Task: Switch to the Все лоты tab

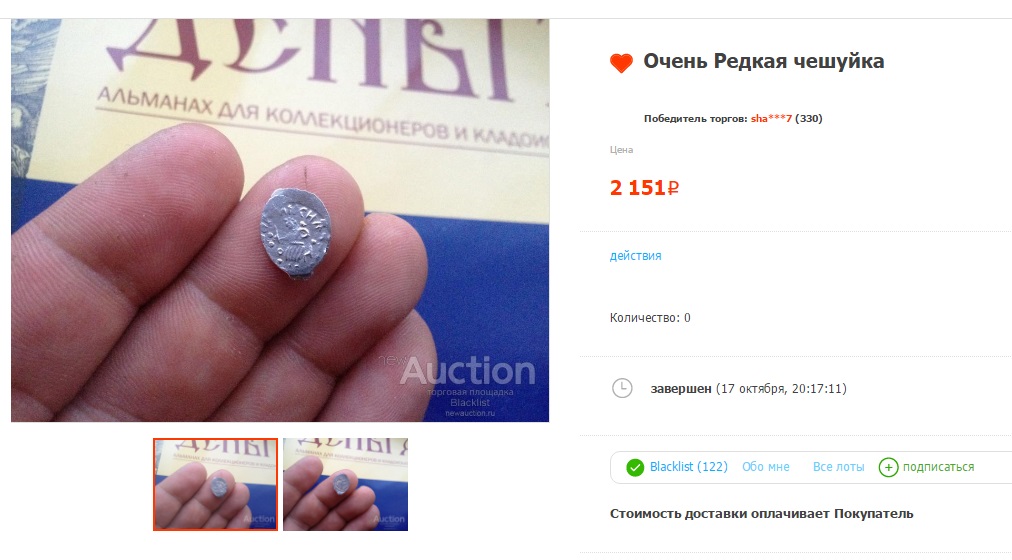Action: 838,466
